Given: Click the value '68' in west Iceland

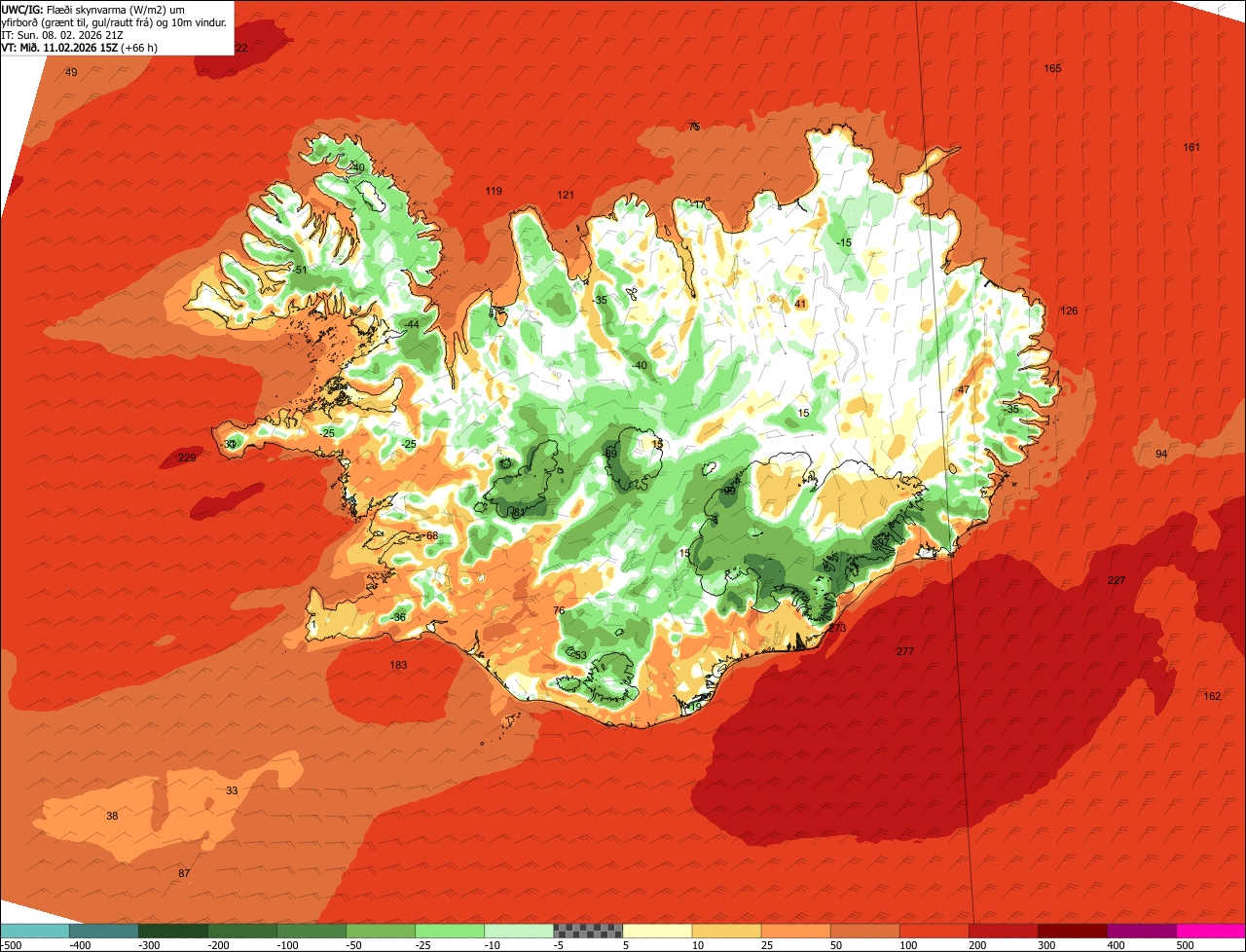Looking at the screenshot, I should tap(432, 535).
